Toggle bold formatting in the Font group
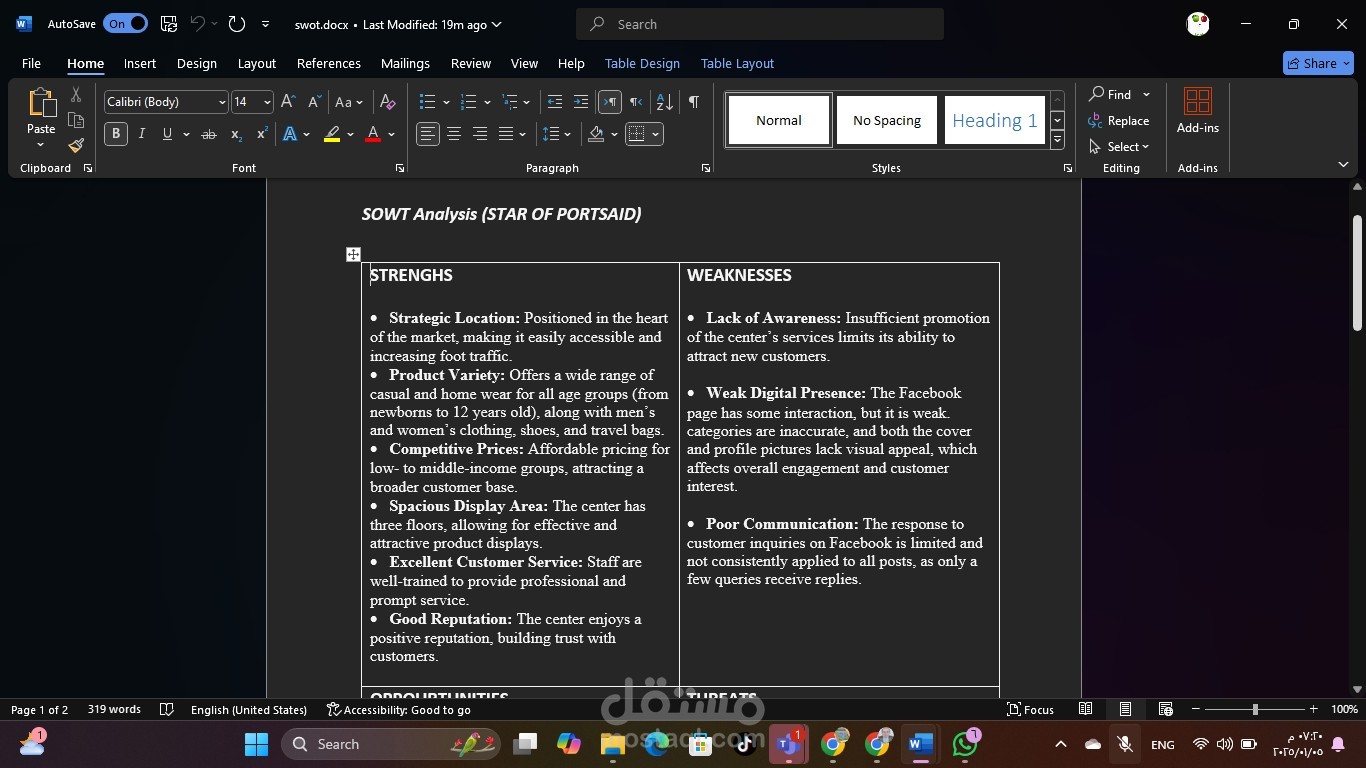 115,133
